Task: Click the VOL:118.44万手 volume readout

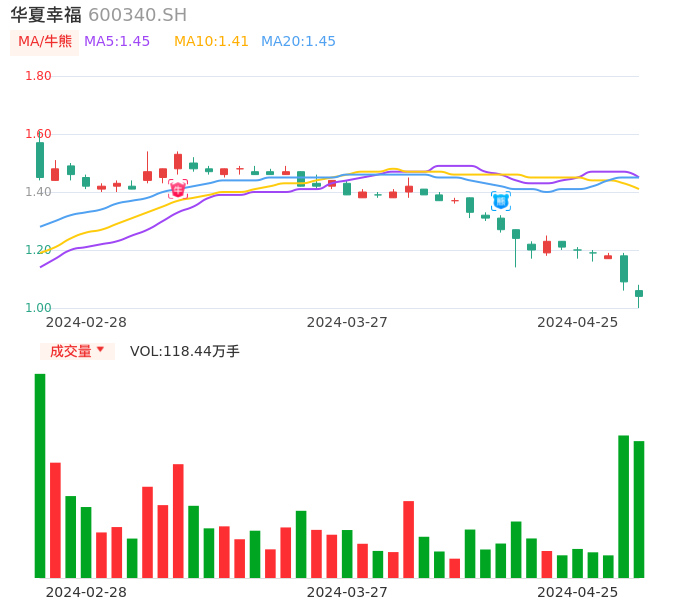Action: pyautogui.click(x=185, y=351)
